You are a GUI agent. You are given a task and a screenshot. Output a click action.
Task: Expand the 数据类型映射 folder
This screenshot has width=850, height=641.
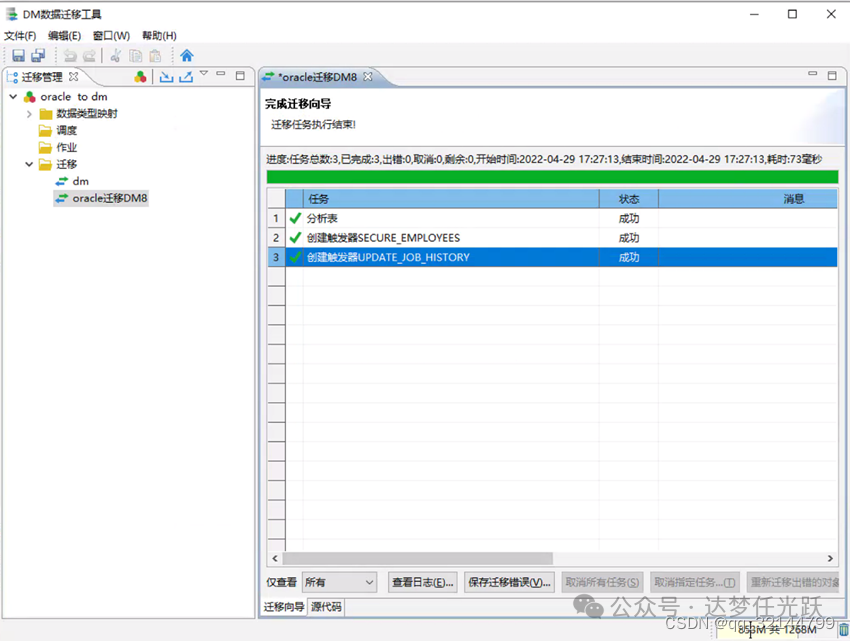[x=29, y=114]
